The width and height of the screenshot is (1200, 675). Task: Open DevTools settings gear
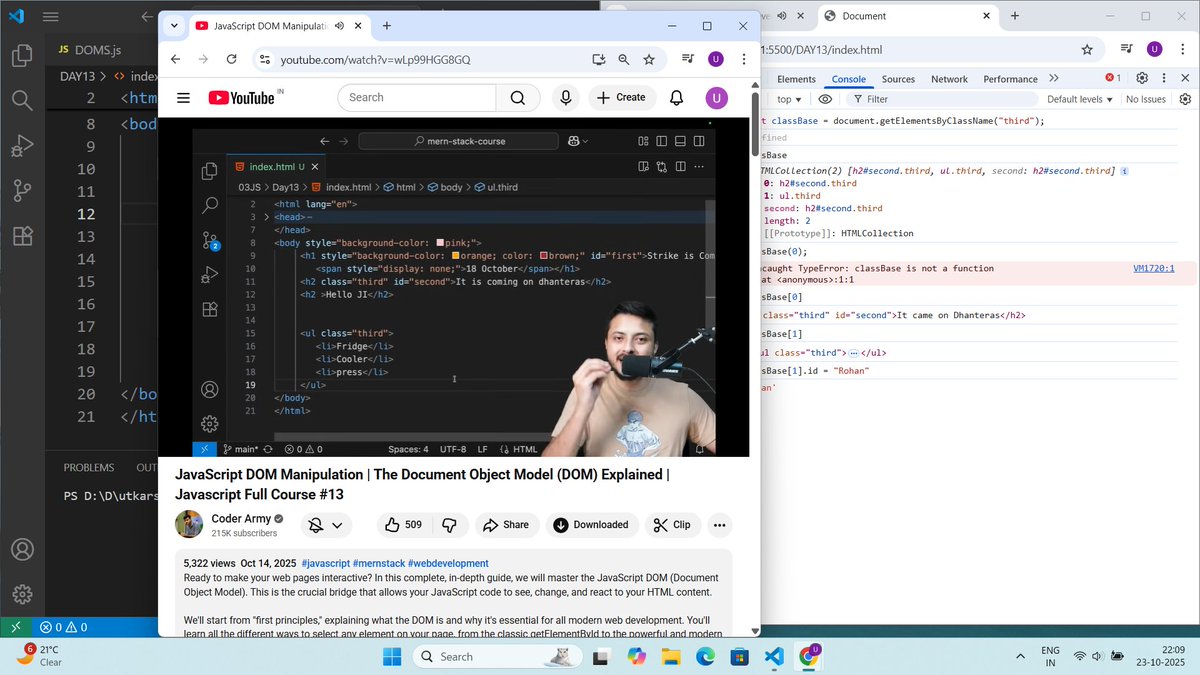[1142, 78]
